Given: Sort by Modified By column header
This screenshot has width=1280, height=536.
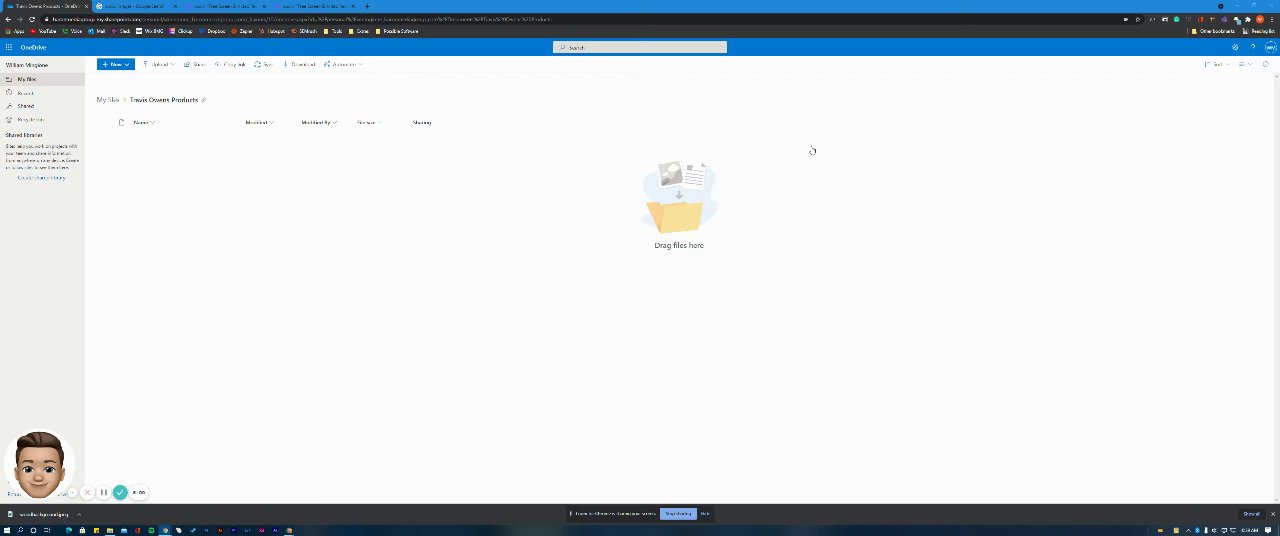Looking at the screenshot, I should [318, 122].
